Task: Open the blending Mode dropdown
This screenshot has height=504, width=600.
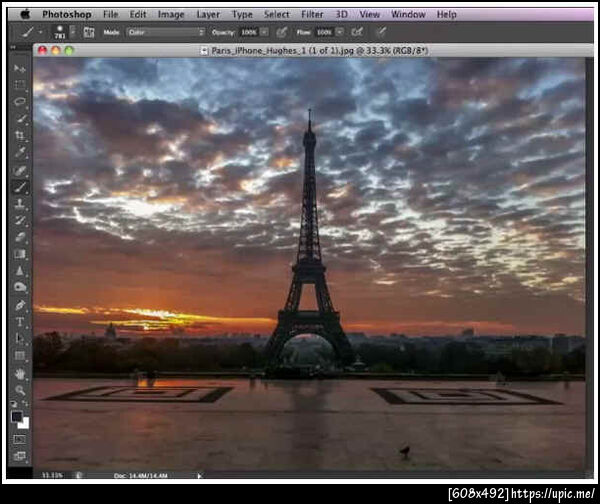Action: [166, 32]
